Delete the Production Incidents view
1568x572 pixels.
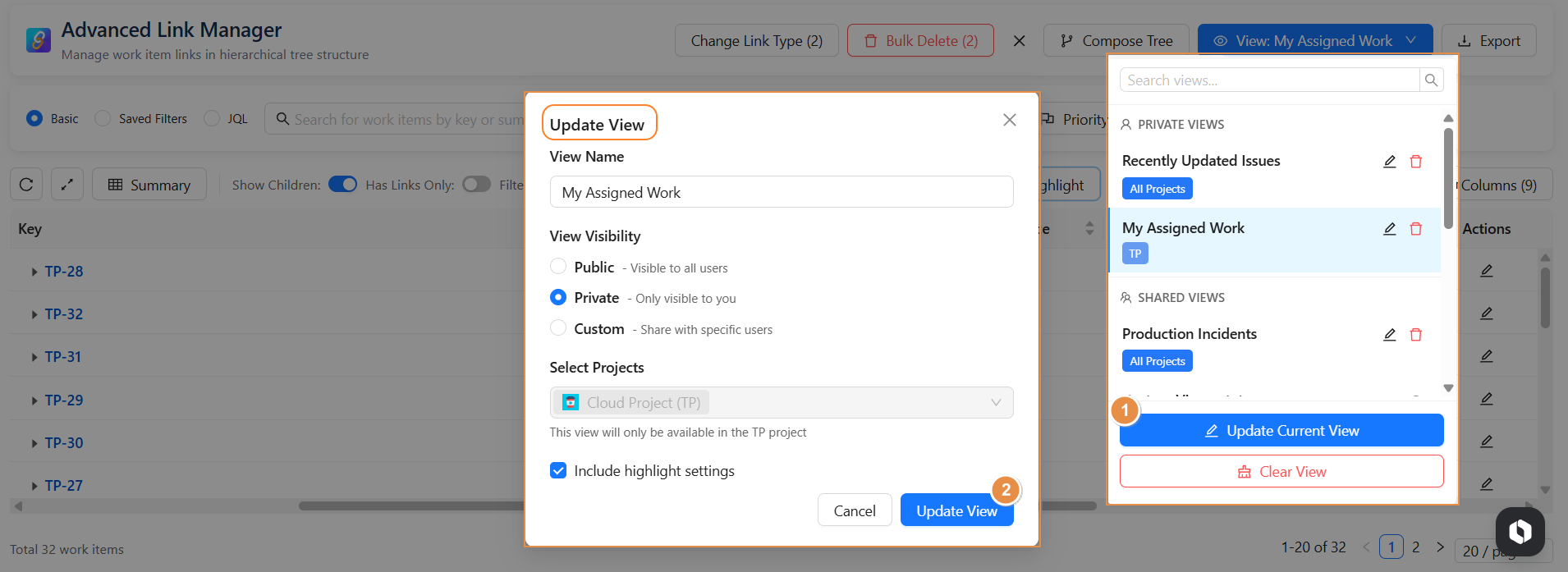pos(1416,335)
